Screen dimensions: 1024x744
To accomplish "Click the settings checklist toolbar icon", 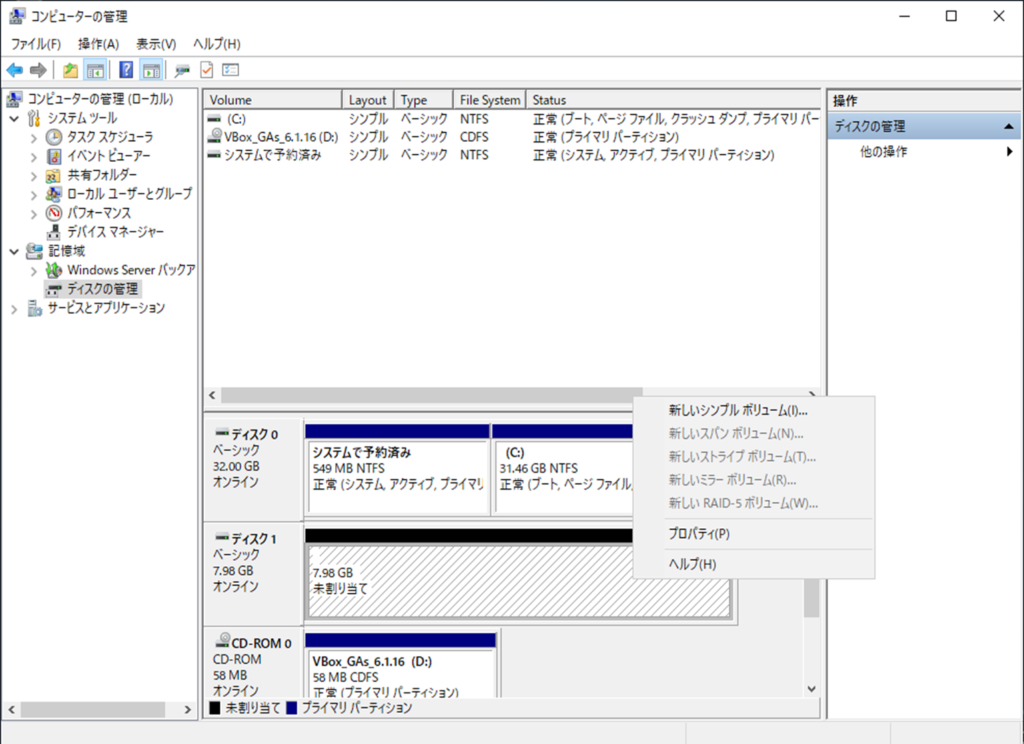I will (x=231, y=70).
